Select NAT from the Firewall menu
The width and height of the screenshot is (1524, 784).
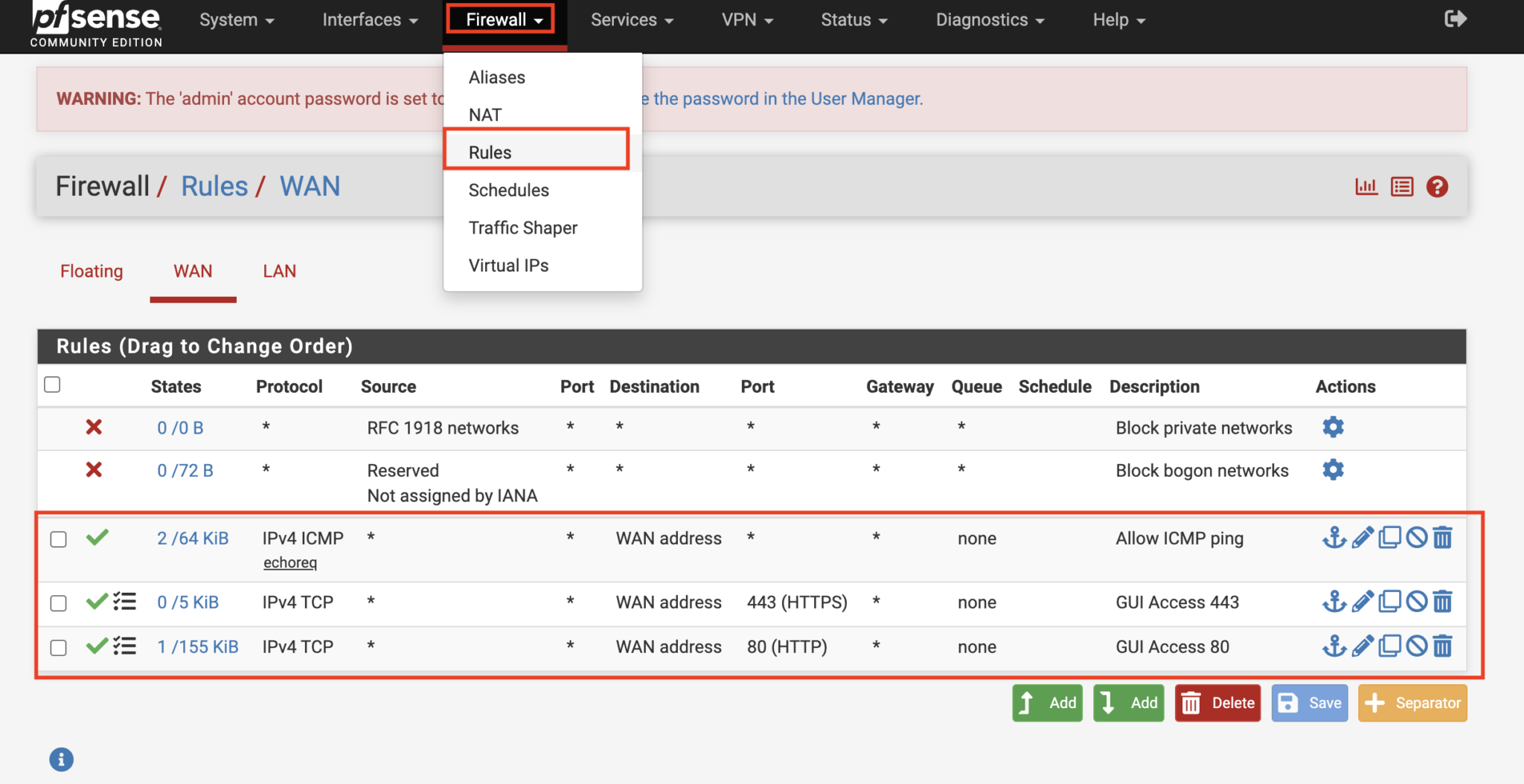[x=484, y=114]
